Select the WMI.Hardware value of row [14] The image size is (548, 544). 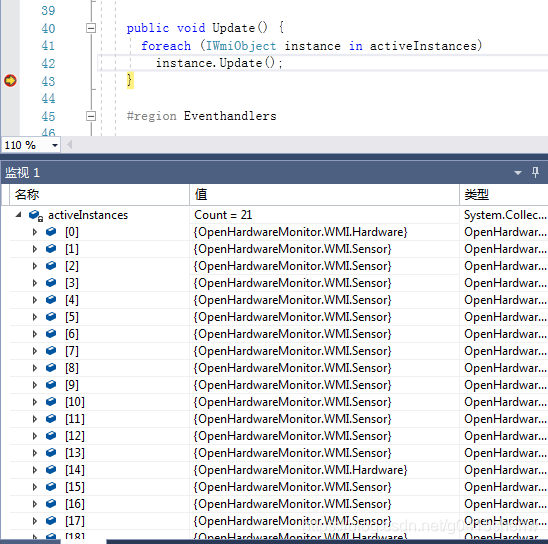click(x=301, y=470)
